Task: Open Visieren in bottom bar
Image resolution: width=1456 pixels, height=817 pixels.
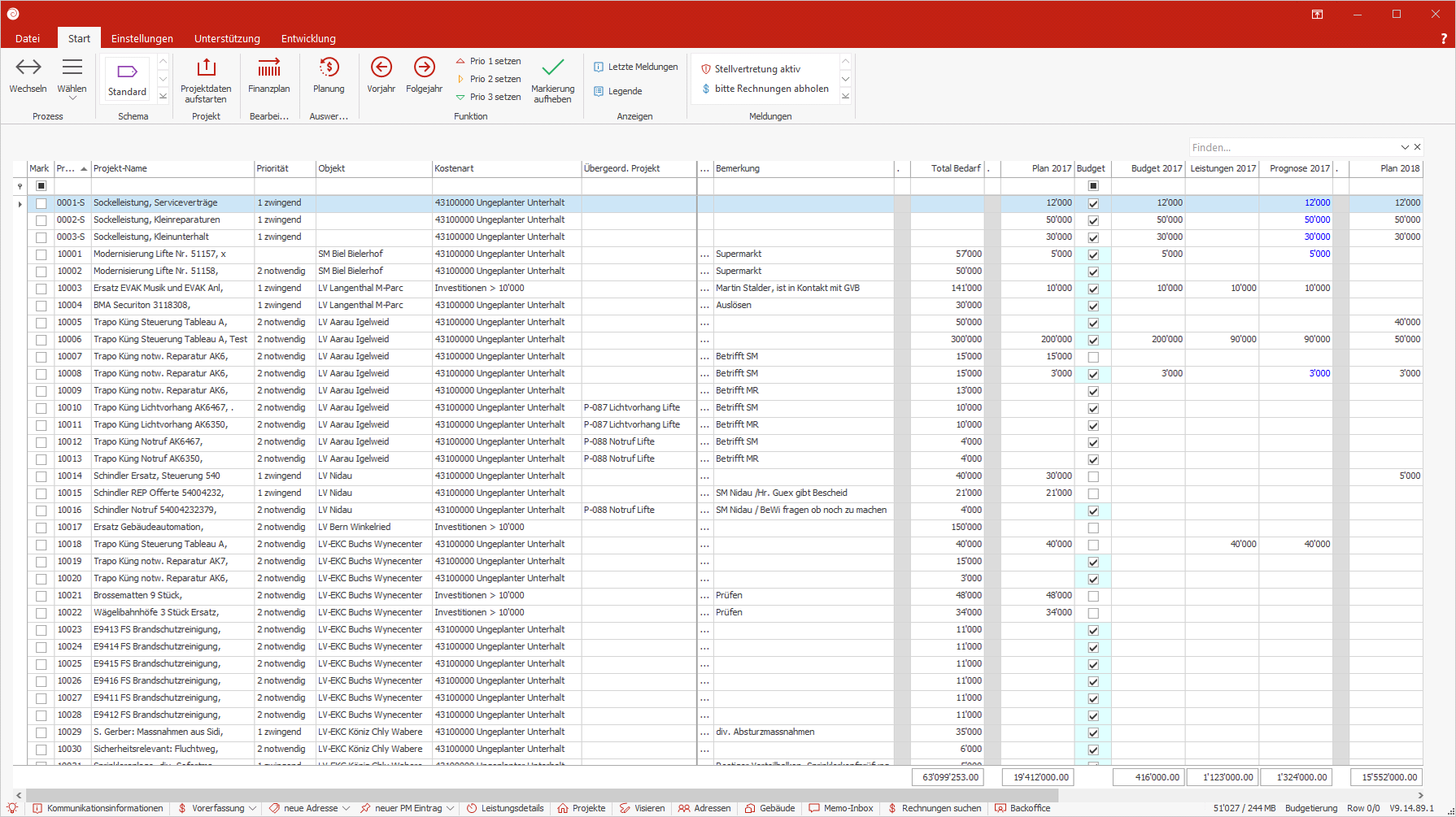Action: (642, 808)
